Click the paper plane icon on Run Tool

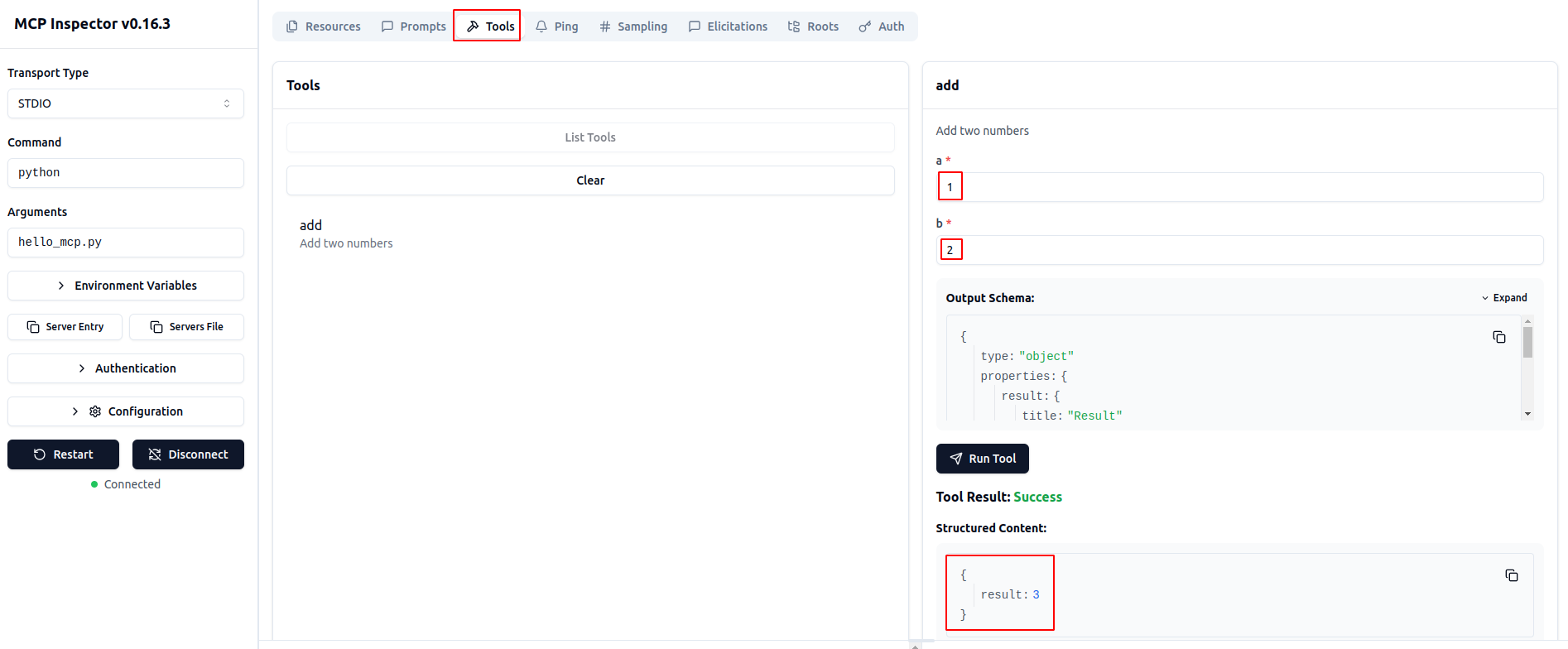click(x=956, y=459)
